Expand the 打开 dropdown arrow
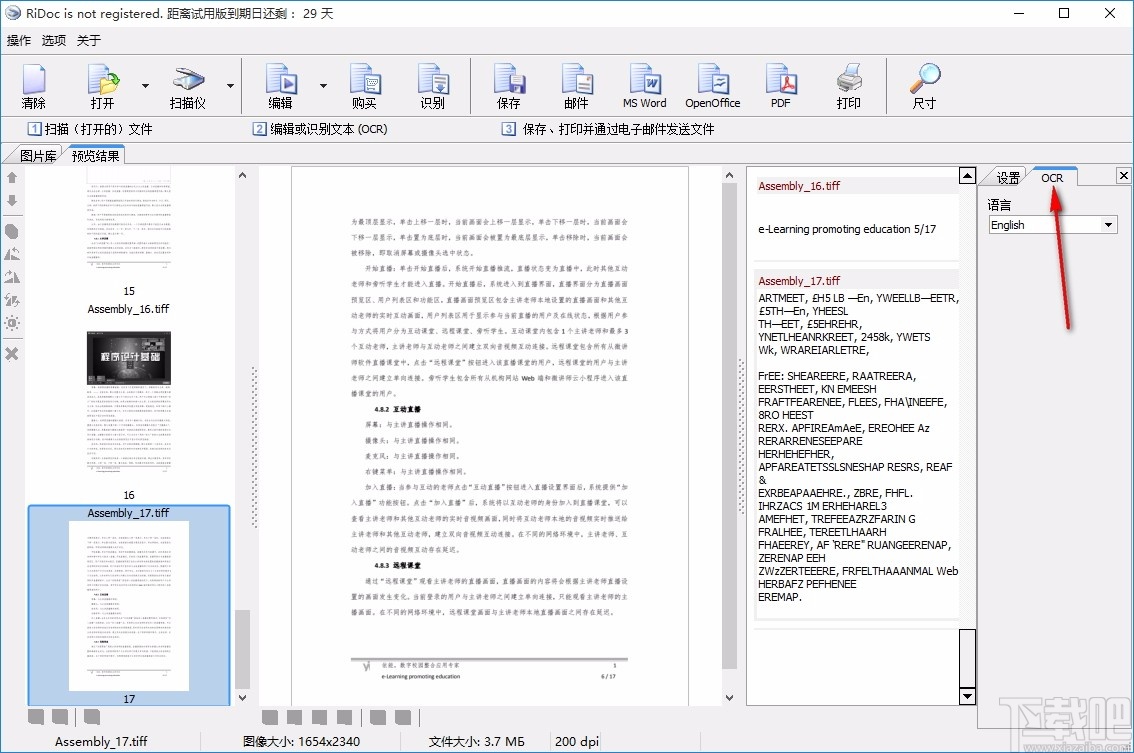 [145, 86]
